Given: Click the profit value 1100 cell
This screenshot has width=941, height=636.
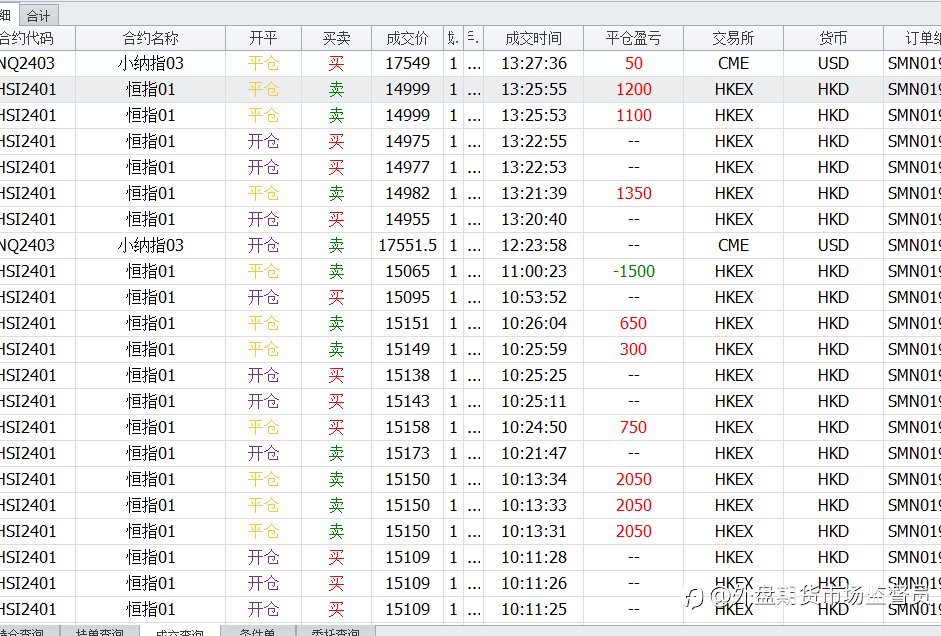Looking at the screenshot, I should click(x=633, y=115).
